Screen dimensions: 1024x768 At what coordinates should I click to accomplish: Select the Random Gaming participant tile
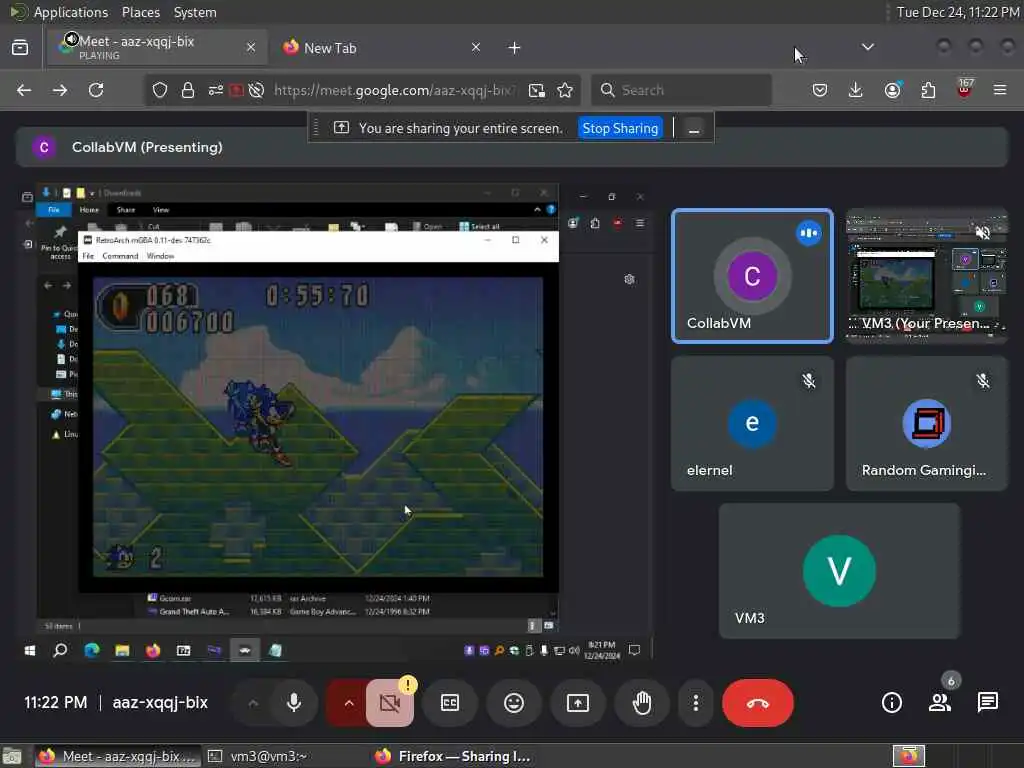coord(927,423)
